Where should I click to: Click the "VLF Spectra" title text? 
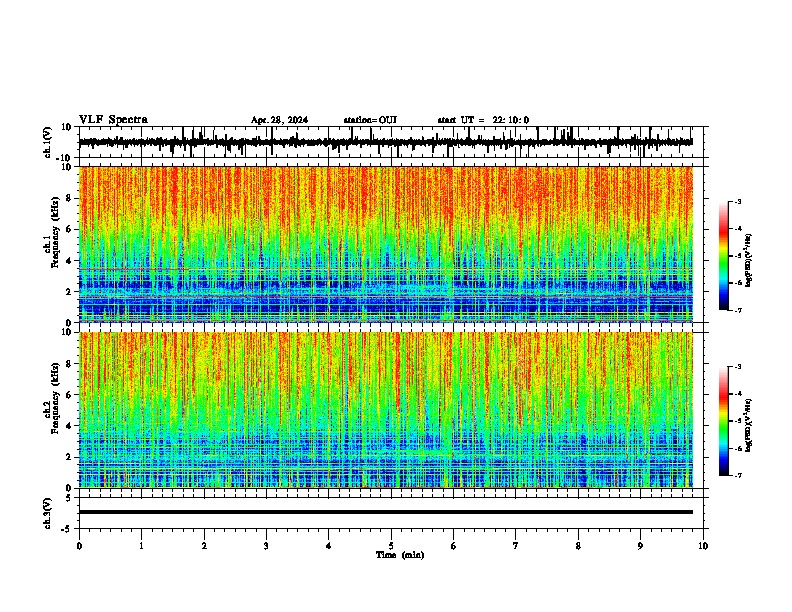coord(113,120)
